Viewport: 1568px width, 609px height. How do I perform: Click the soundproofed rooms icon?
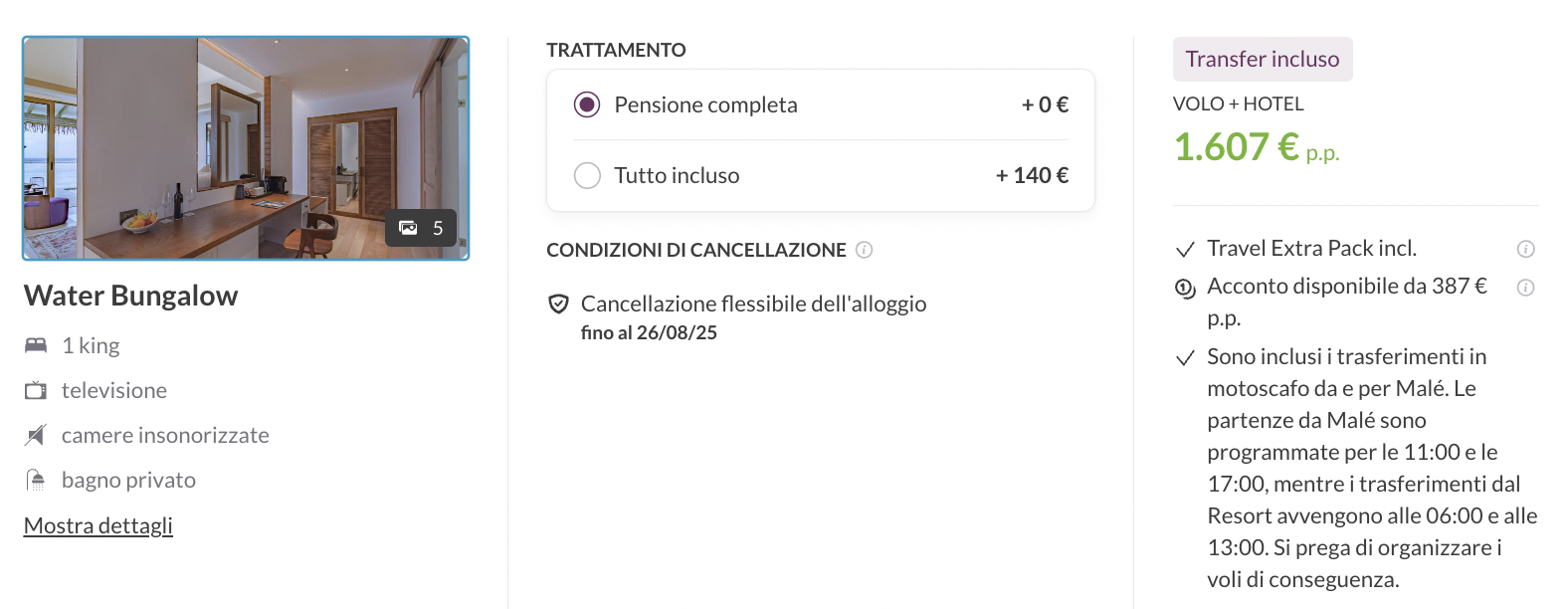click(36, 435)
